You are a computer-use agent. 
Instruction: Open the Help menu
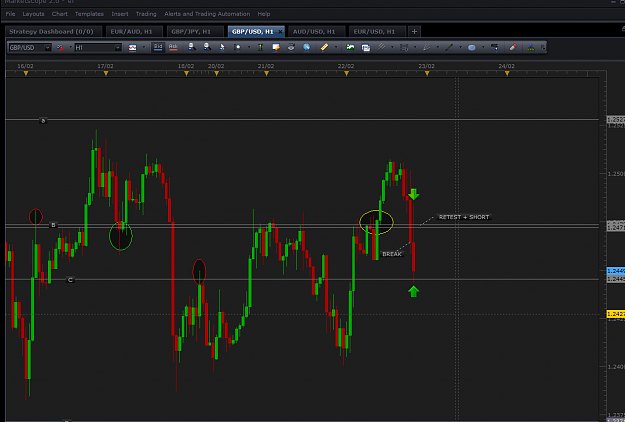click(x=264, y=14)
